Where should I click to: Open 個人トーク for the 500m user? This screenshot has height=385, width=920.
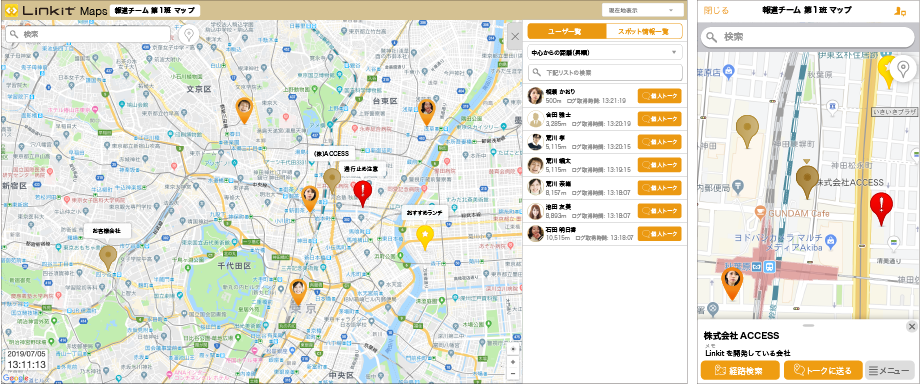point(659,96)
